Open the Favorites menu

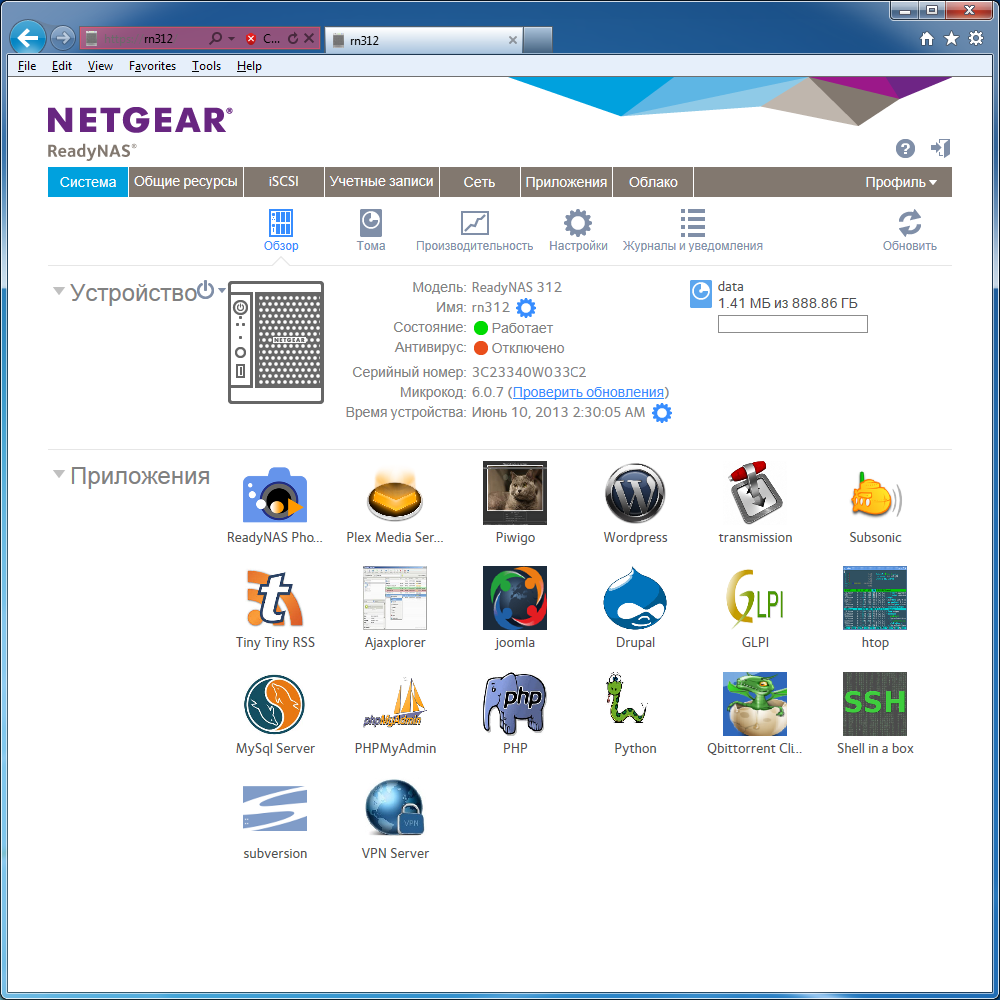(152, 66)
